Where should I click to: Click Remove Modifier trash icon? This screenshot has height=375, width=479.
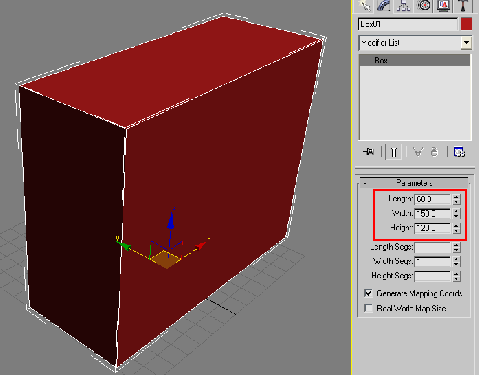point(434,152)
